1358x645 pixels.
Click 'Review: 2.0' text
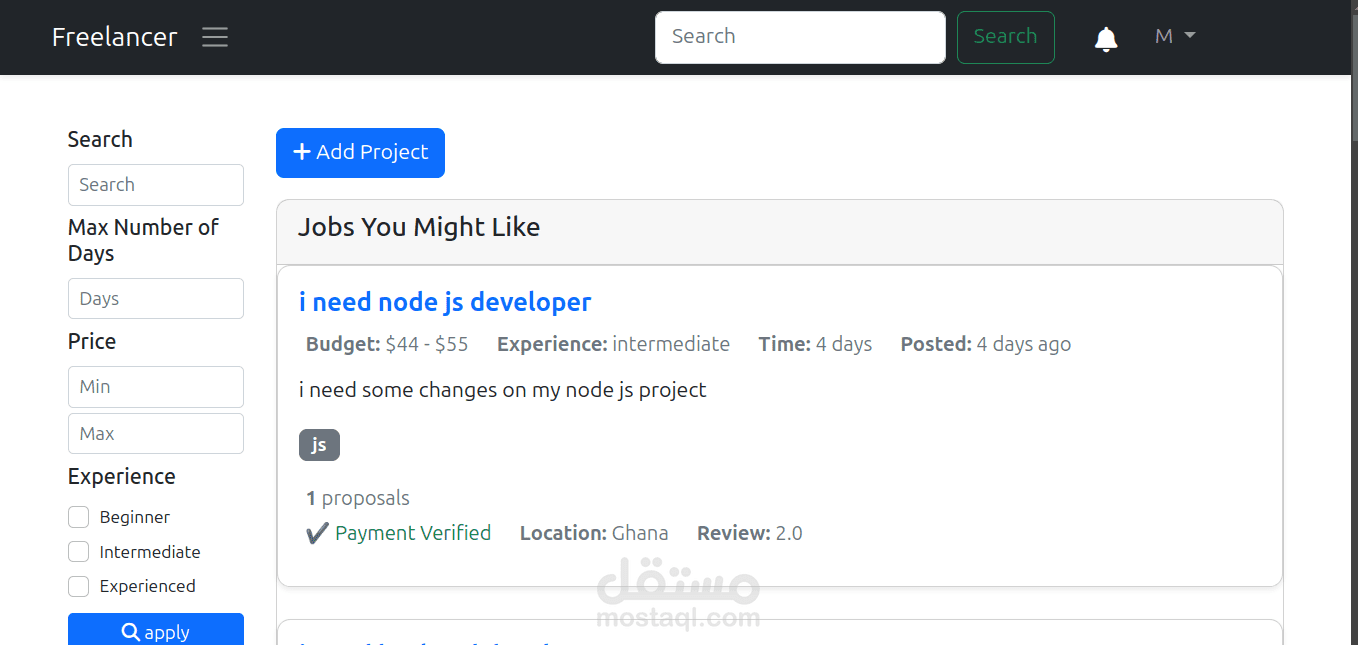point(750,533)
